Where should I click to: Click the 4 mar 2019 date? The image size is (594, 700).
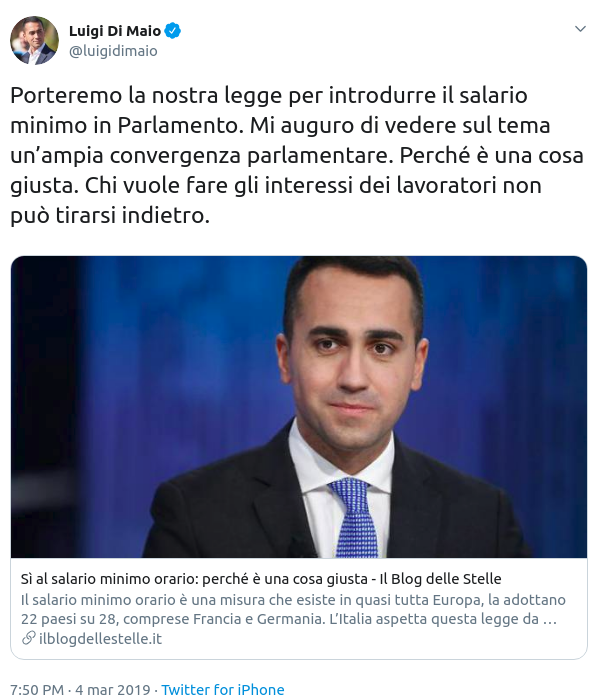[112, 690]
